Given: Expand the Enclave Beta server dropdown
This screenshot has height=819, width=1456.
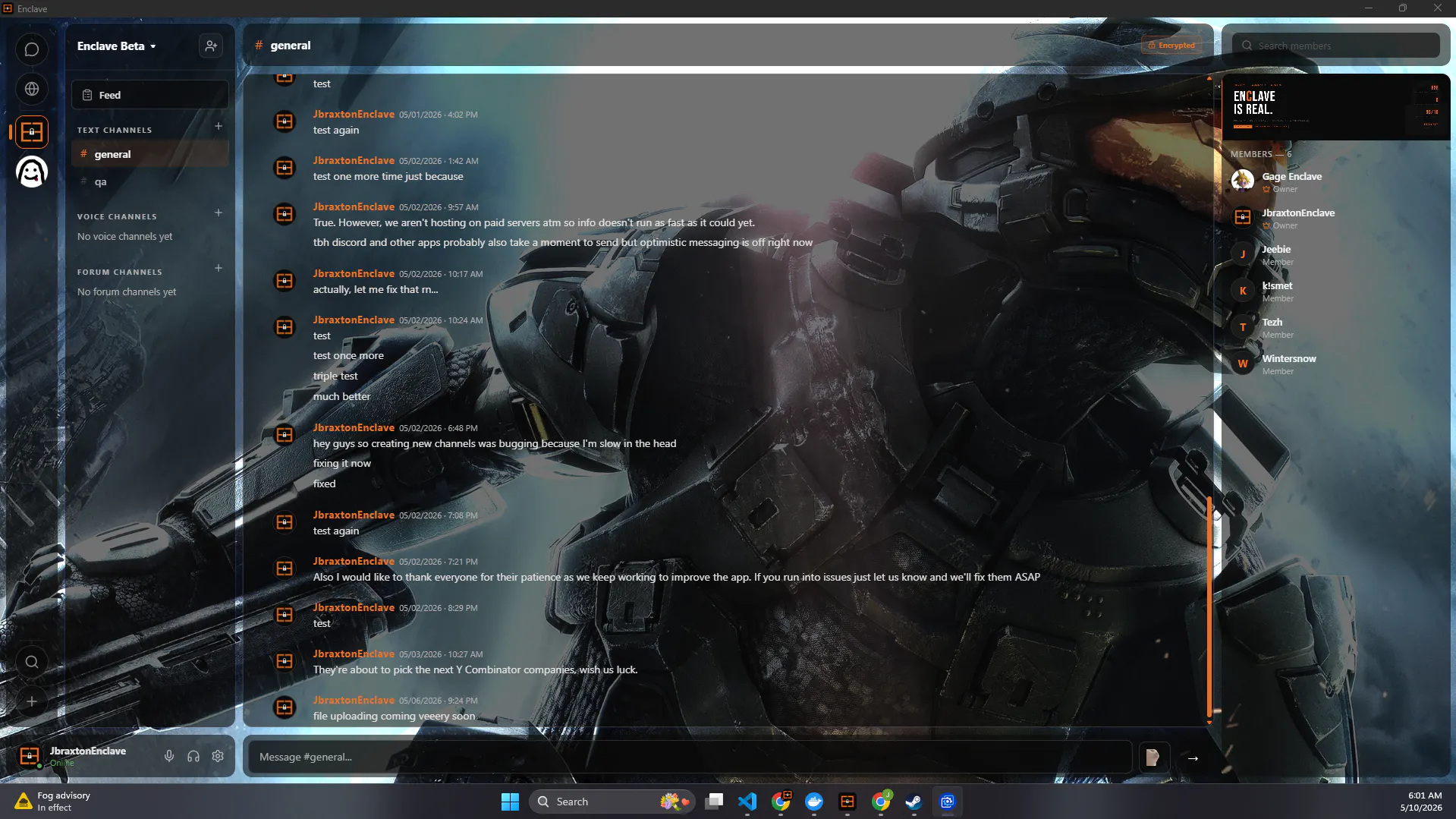Looking at the screenshot, I should (117, 46).
